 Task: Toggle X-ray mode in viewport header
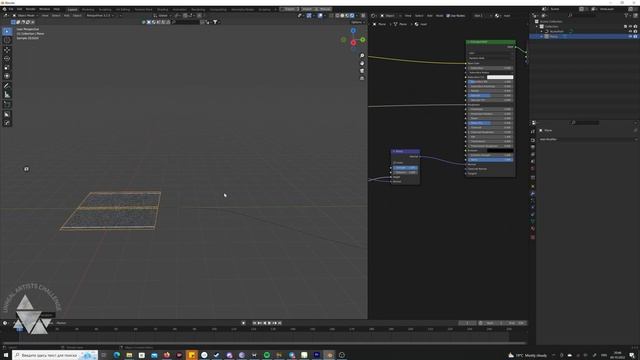[331, 16]
